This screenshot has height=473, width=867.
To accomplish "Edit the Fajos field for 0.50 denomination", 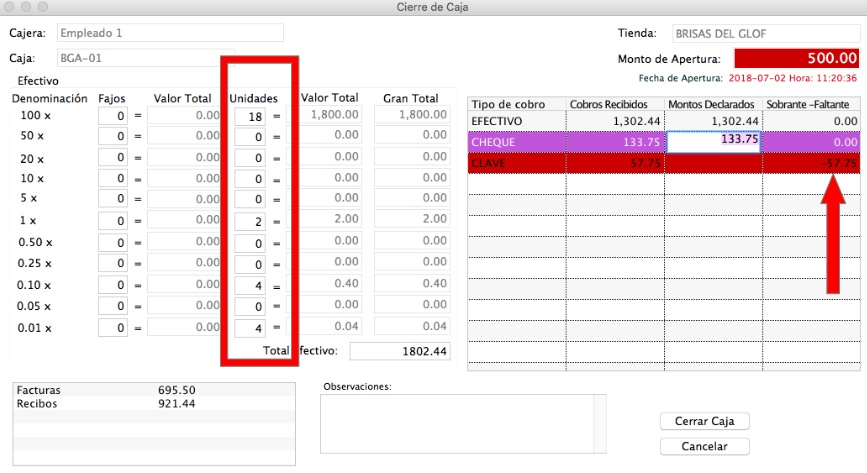I will [x=113, y=242].
